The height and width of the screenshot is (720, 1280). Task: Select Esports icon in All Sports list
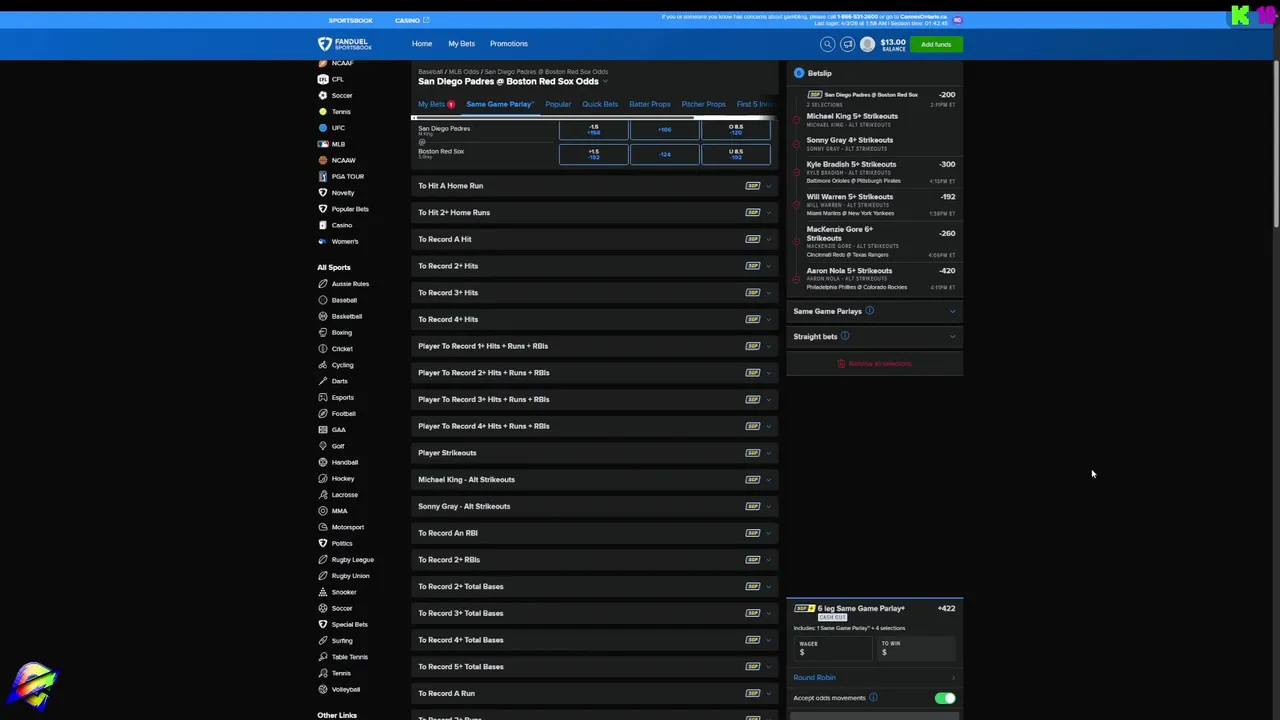323,397
